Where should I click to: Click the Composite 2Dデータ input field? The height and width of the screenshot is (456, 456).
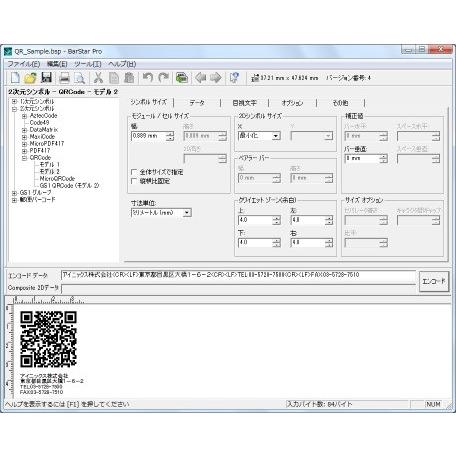pyautogui.click(x=239, y=288)
